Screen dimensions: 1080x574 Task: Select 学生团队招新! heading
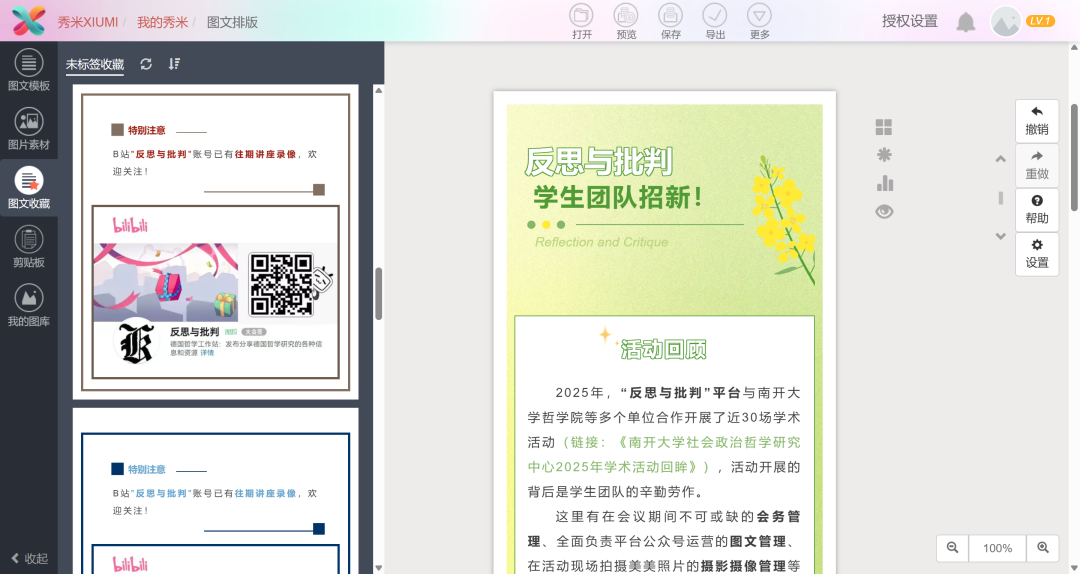pos(618,198)
